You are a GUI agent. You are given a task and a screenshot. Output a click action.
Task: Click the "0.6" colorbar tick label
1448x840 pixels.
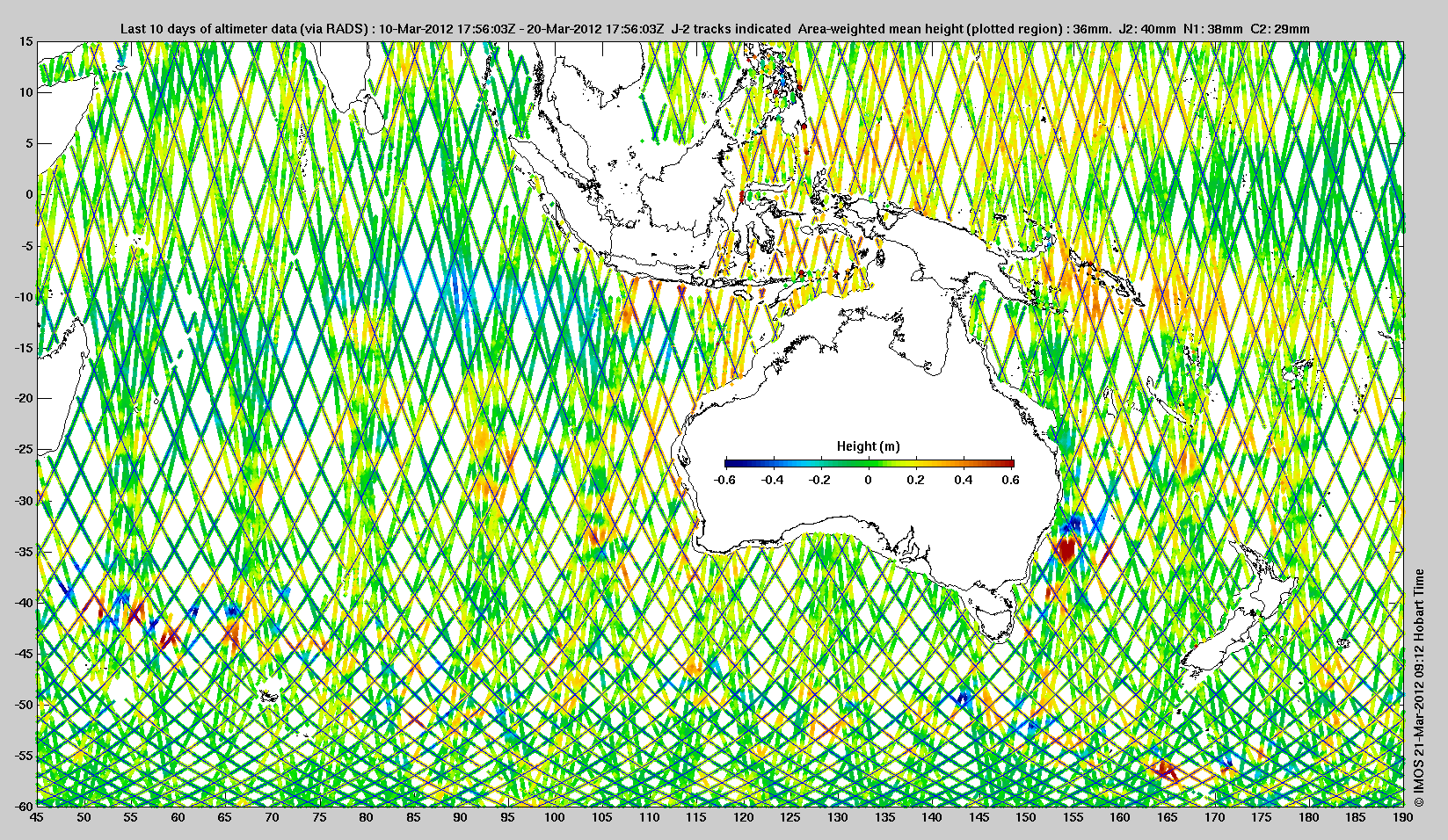coord(1012,480)
